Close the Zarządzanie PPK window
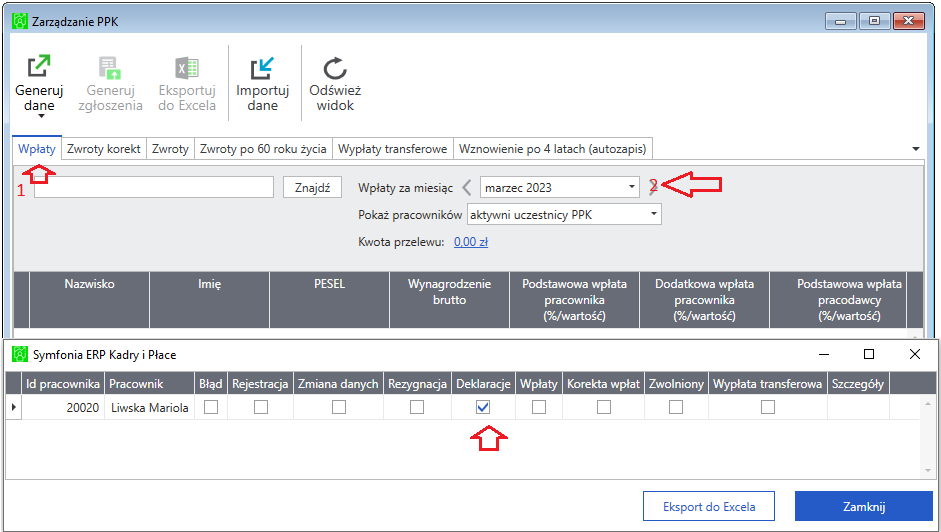 pos(909,22)
